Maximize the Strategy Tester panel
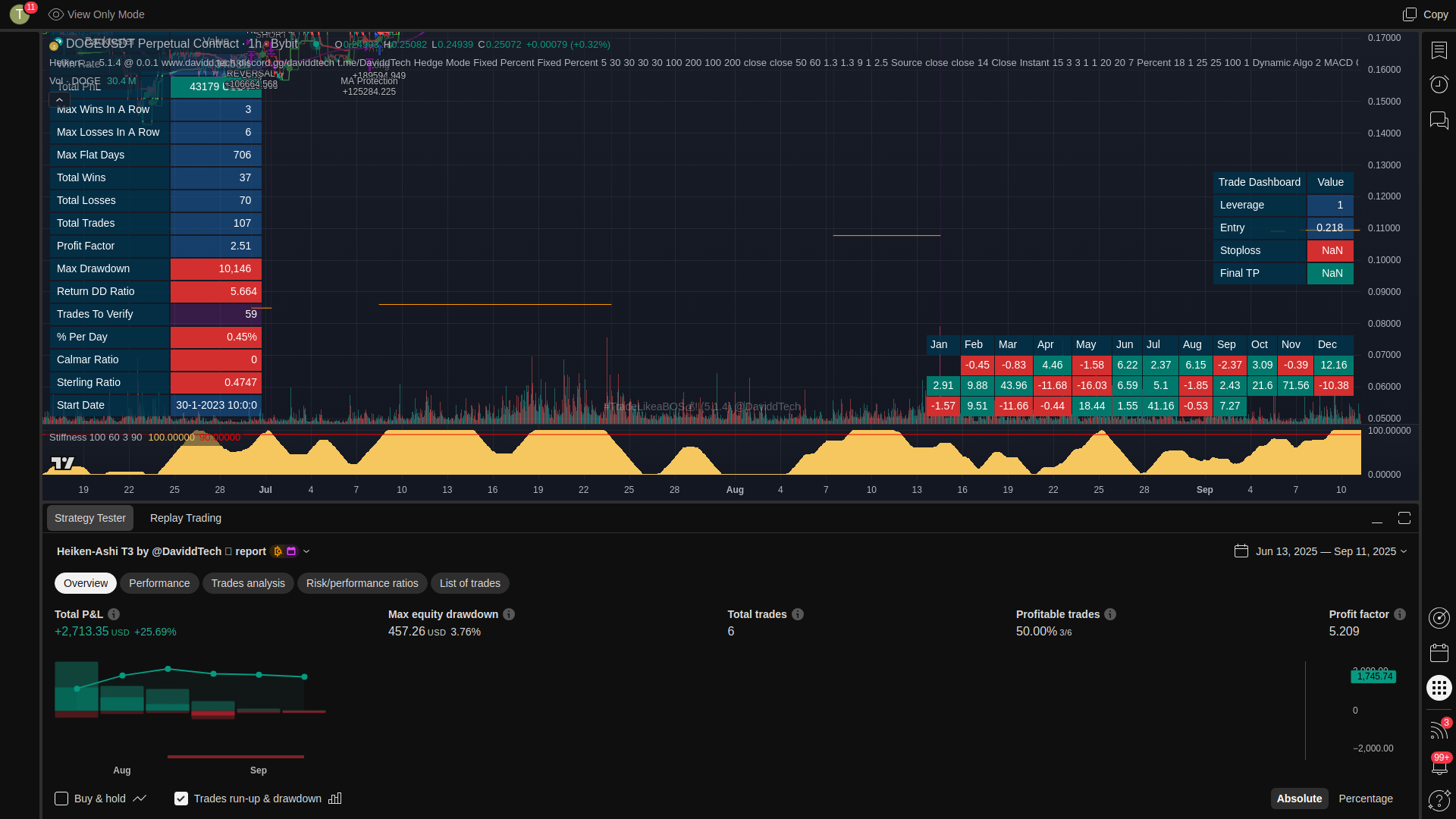This screenshot has width=1456, height=819. [1404, 518]
